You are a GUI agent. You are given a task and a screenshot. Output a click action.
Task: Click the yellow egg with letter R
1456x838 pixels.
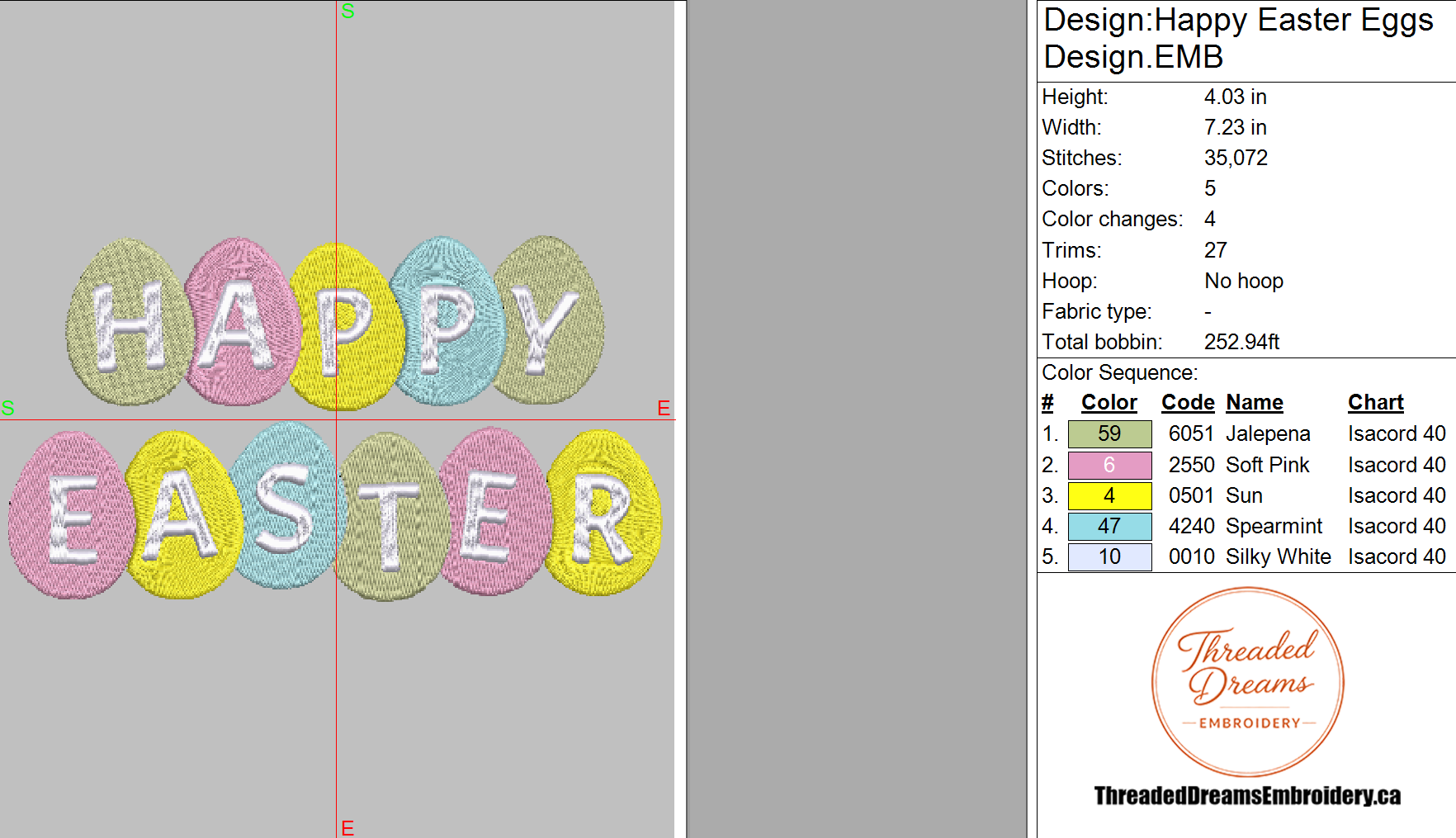[603, 512]
